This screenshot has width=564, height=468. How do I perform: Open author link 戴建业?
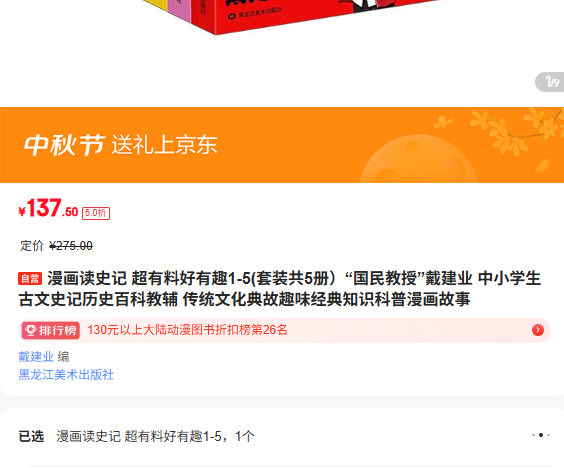(36, 356)
